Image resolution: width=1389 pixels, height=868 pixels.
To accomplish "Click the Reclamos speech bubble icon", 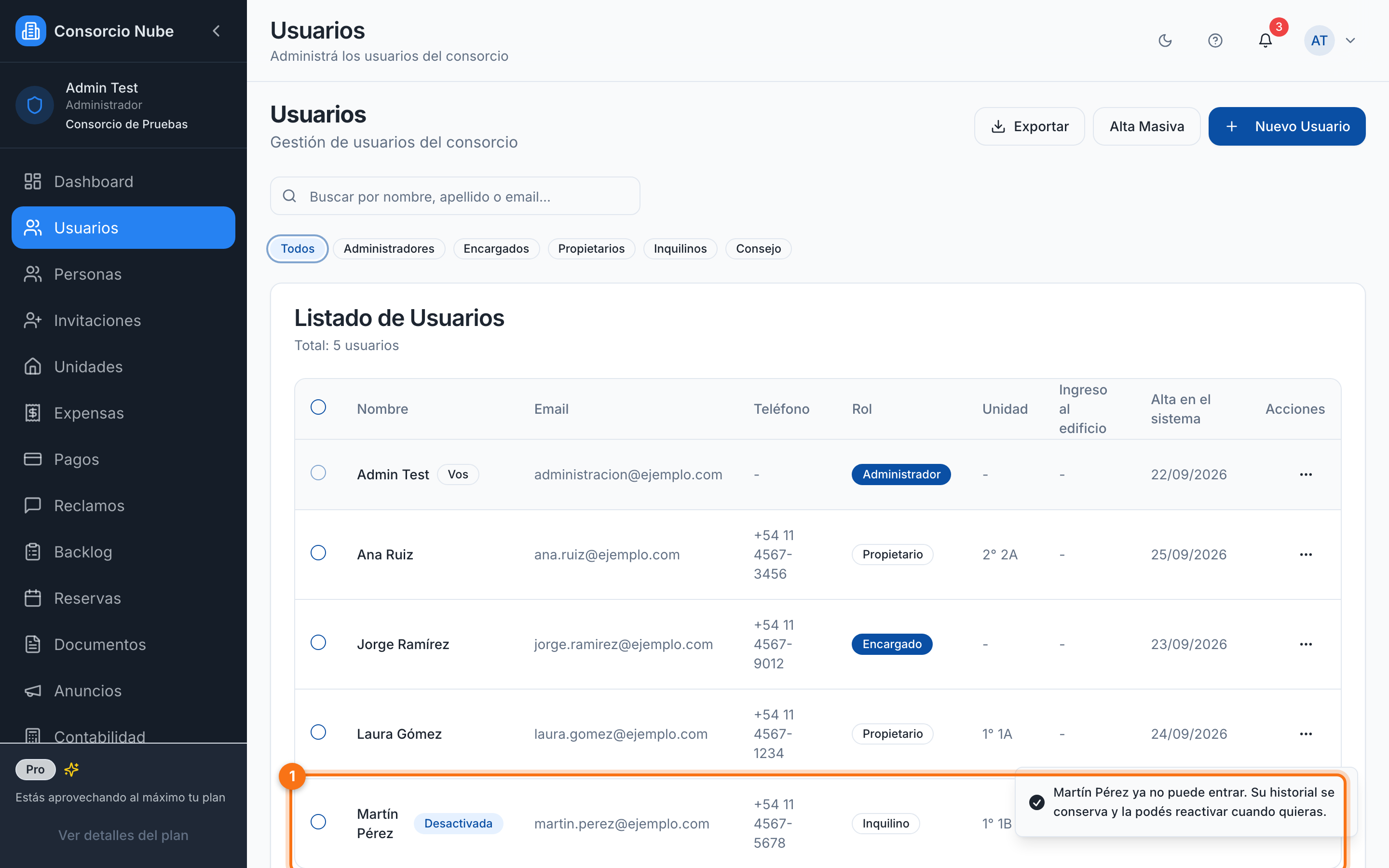I will coord(33,506).
